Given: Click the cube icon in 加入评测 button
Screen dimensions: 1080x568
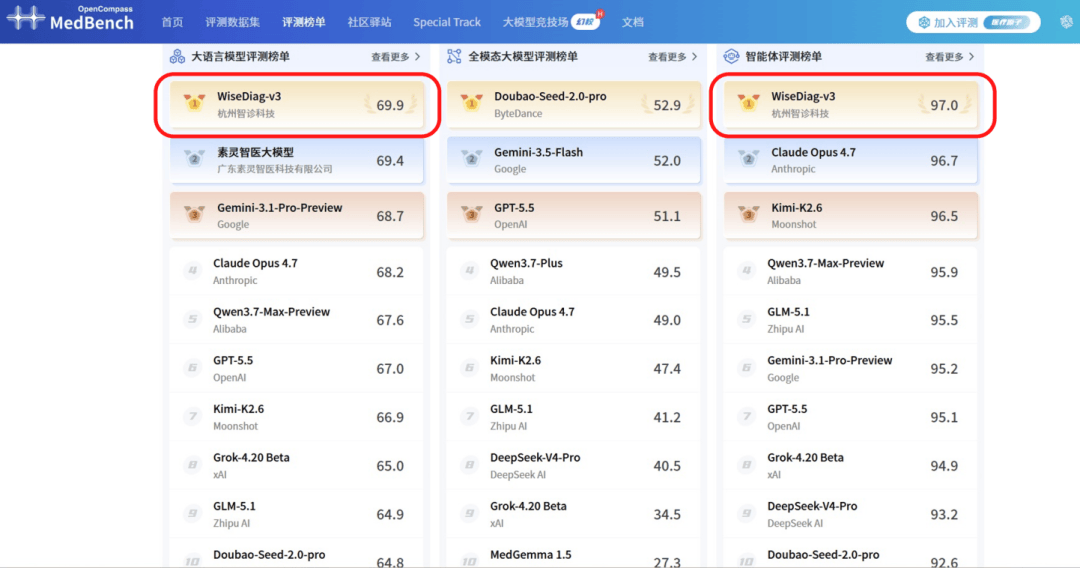Looking at the screenshot, I should (924, 23).
